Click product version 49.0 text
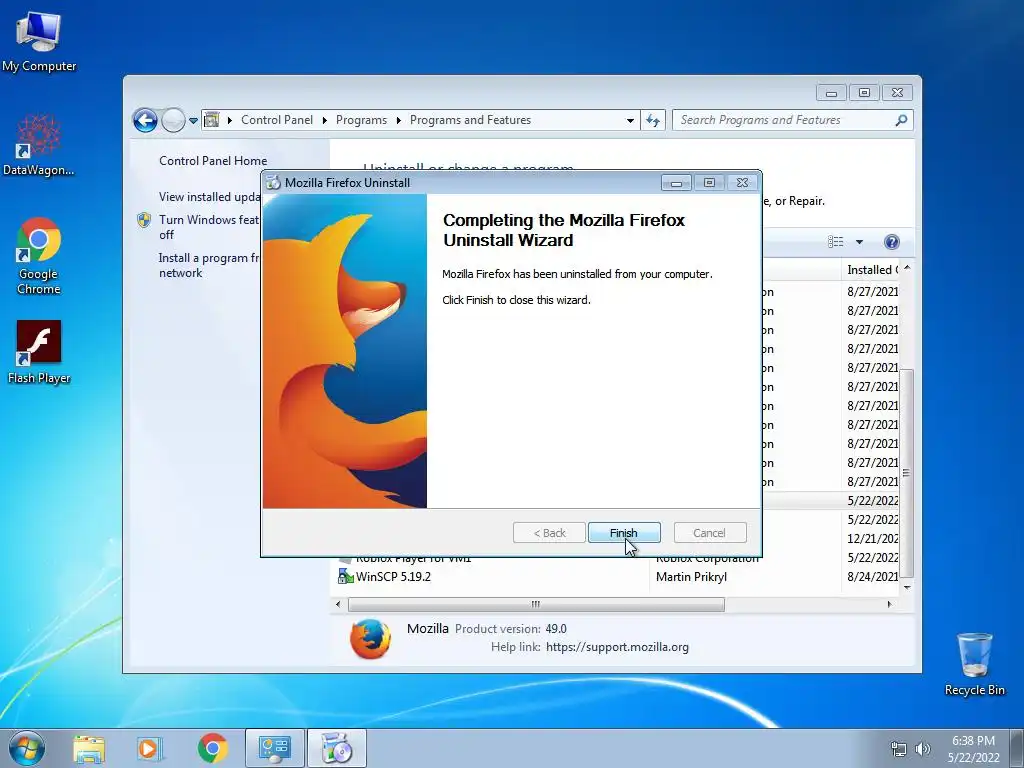This screenshot has height=768, width=1024. [x=556, y=629]
